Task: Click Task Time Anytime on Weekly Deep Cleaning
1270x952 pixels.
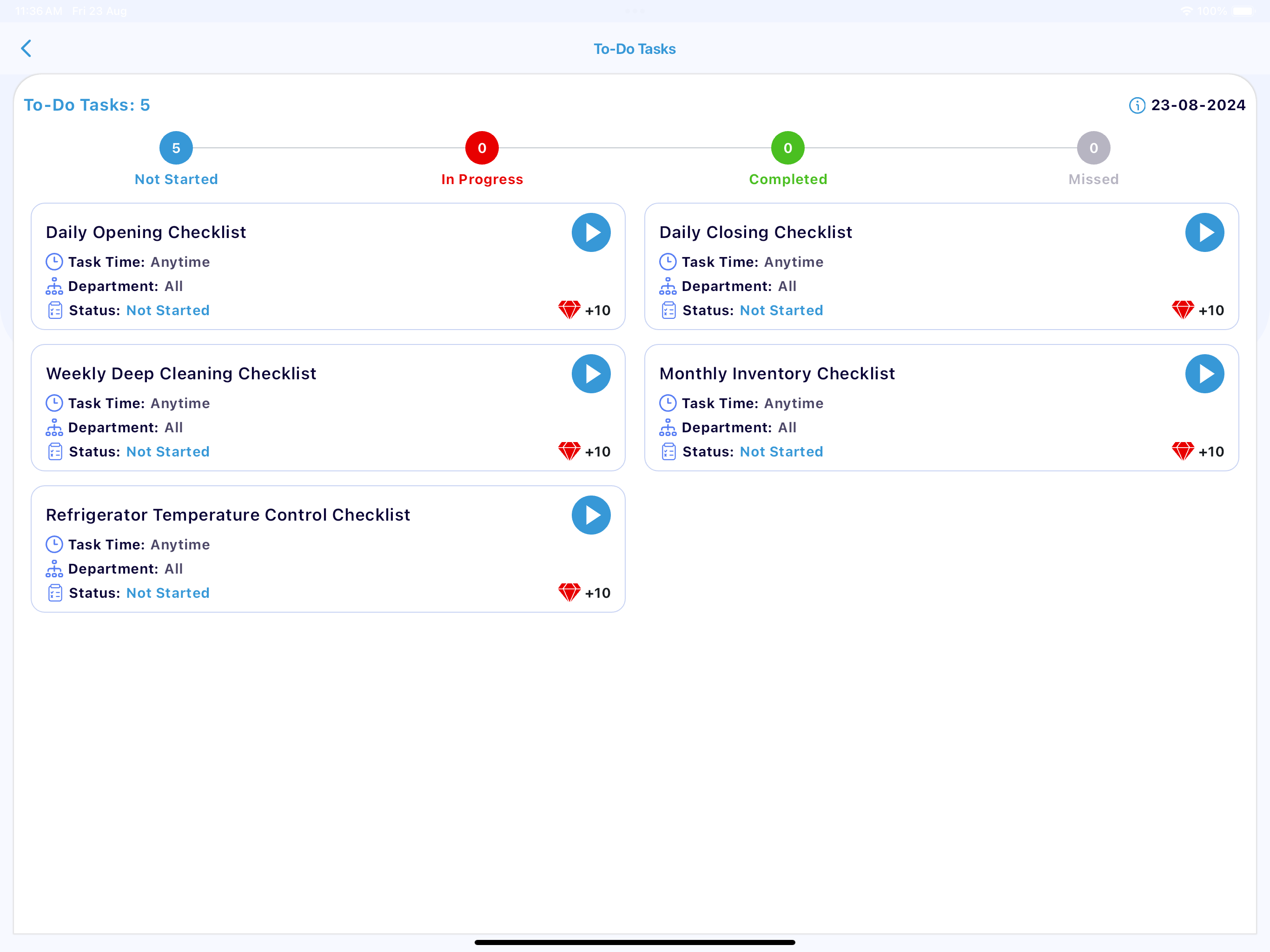Action: click(x=139, y=403)
